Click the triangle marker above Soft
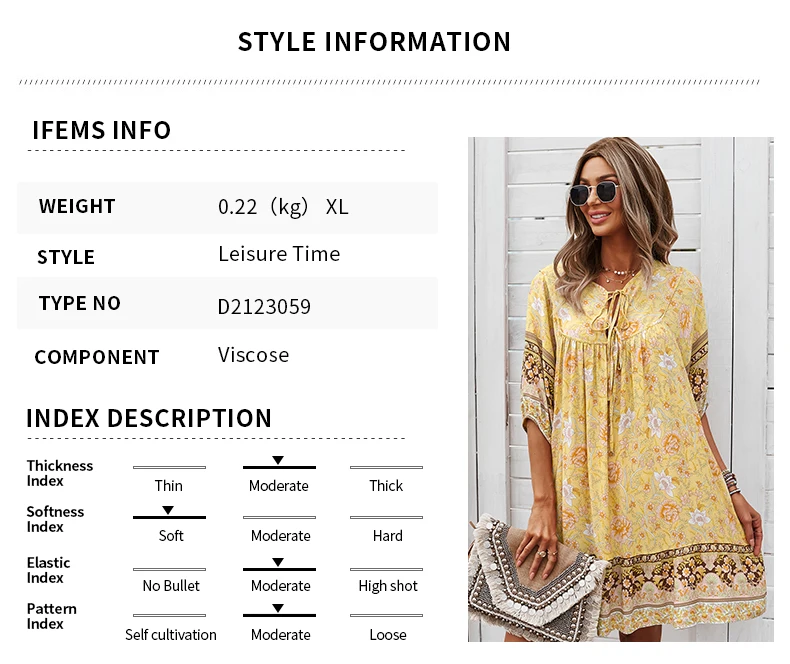This screenshot has width=790, height=664. [168, 510]
